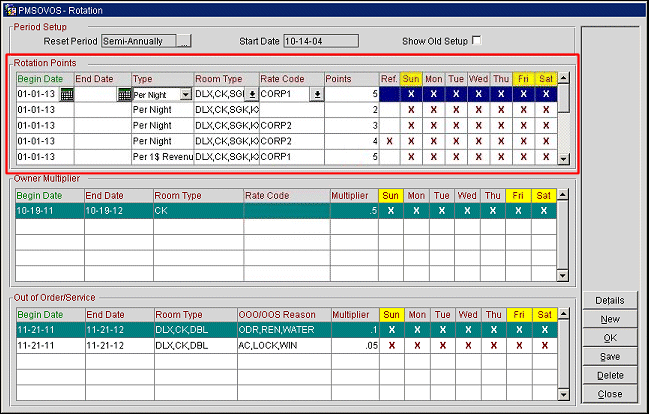The width and height of the screenshot is (649, 414).
Task: Open Room Type dropdown arrow in first row
Action: [252, 94]
